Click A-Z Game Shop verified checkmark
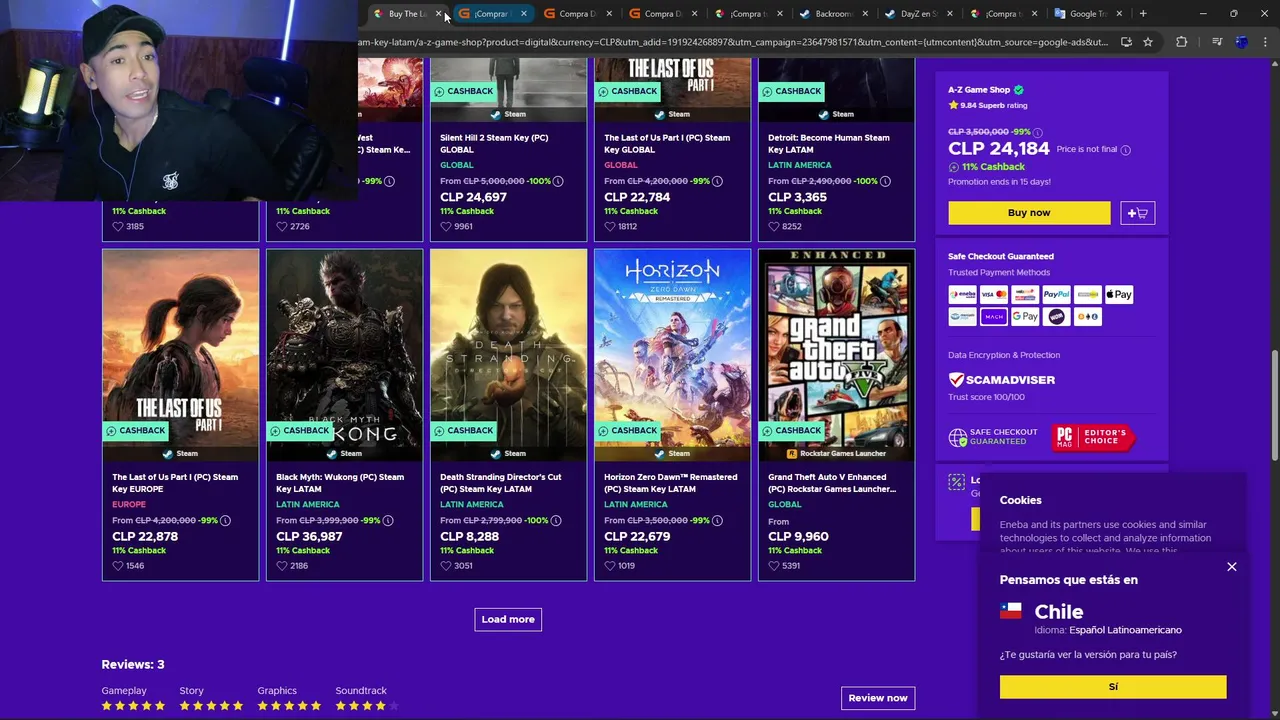 [x=1019, y=90]
